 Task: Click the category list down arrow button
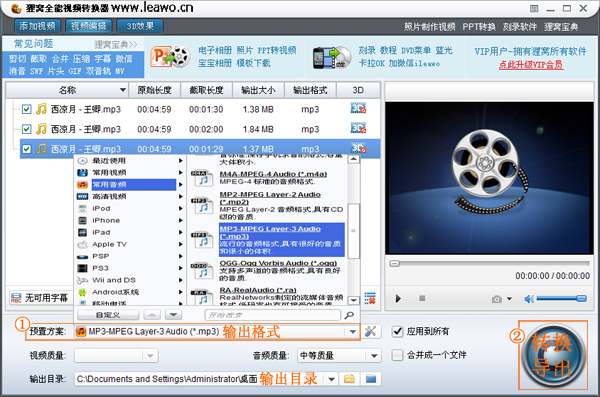173,315
